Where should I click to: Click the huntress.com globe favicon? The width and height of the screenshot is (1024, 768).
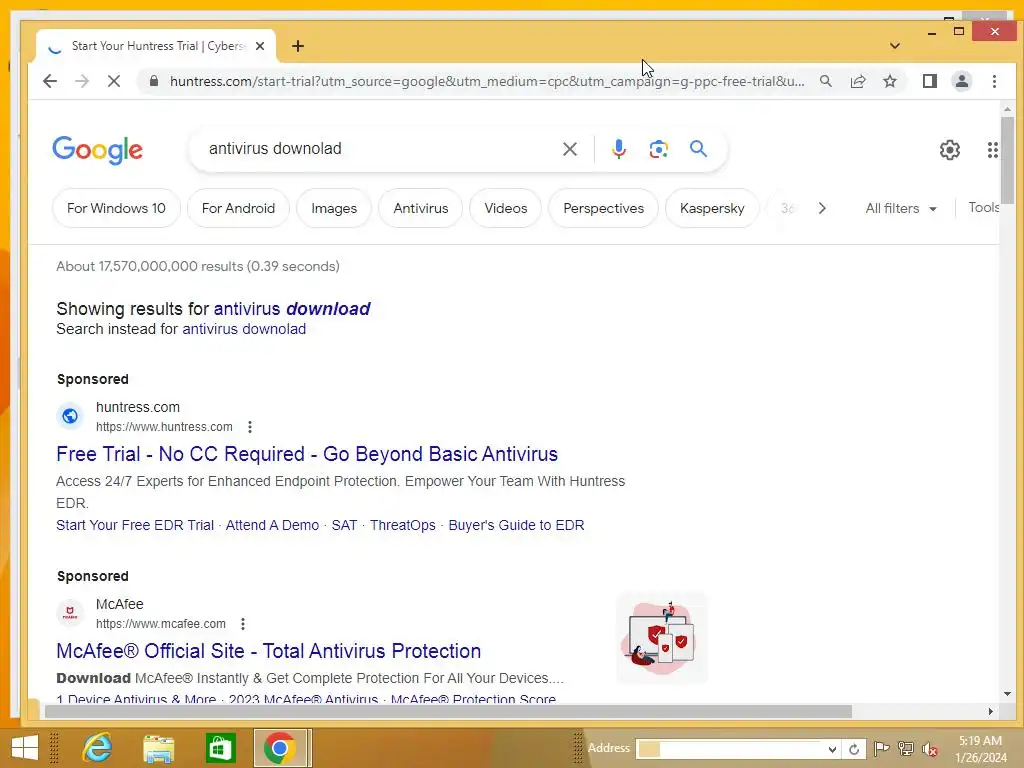70,416
